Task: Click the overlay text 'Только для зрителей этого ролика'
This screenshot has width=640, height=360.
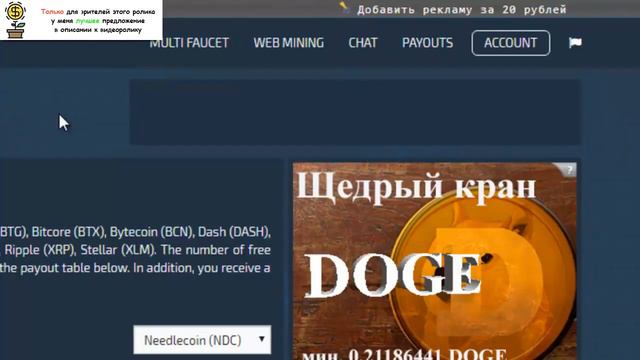Action: [98, 12]
